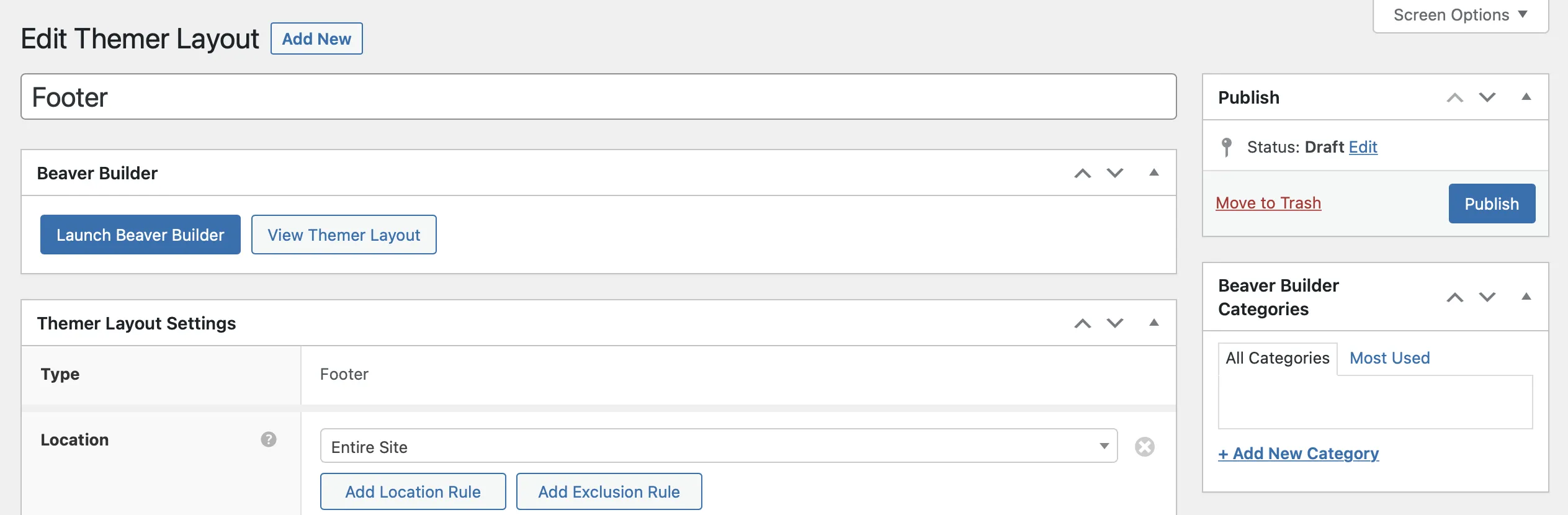1568x515 pixels.
Task: Move the Publish panel up
Action: (1454, 97)
